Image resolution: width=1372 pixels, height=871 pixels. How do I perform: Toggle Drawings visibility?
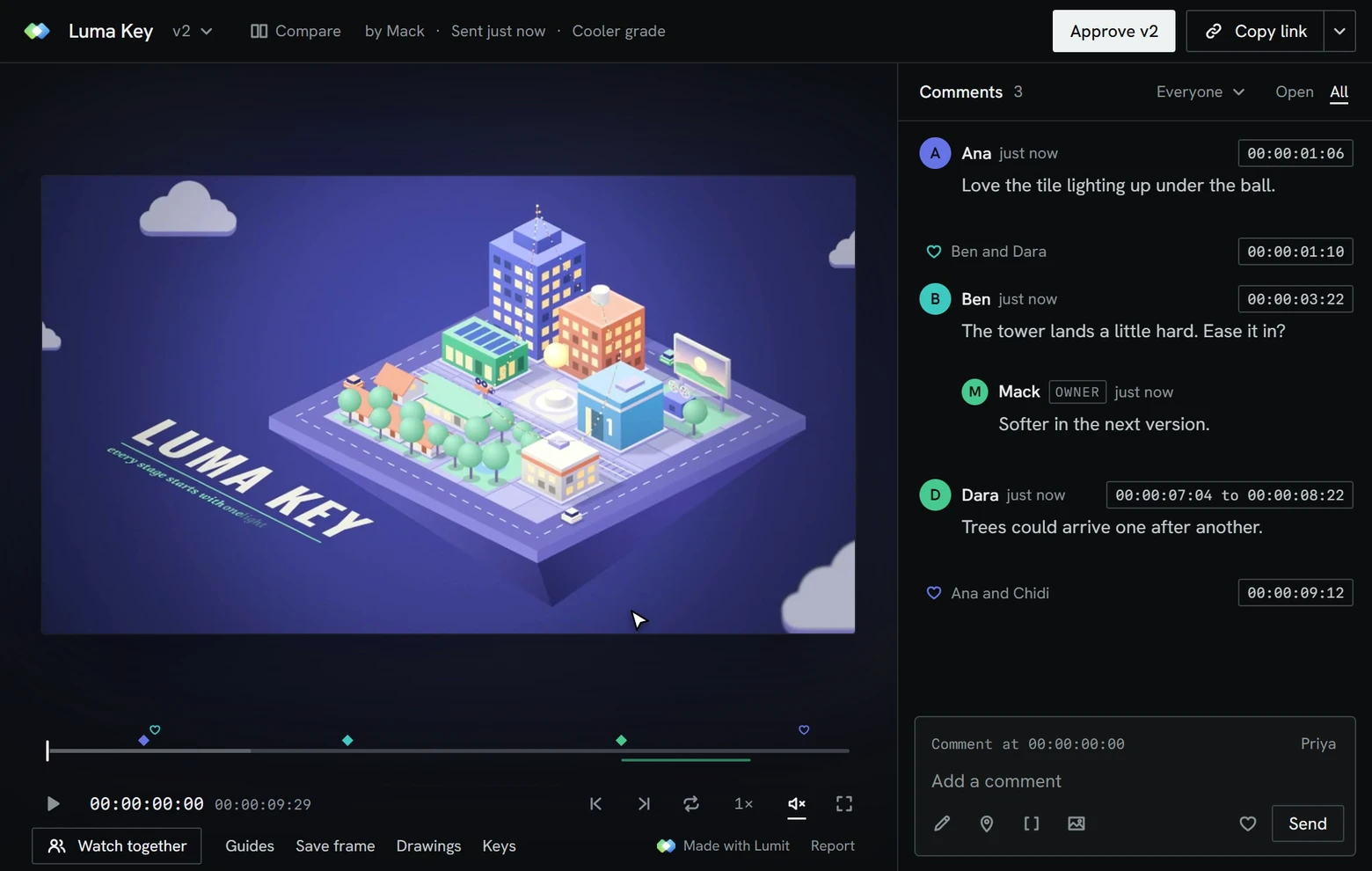[x=428, y=846]
